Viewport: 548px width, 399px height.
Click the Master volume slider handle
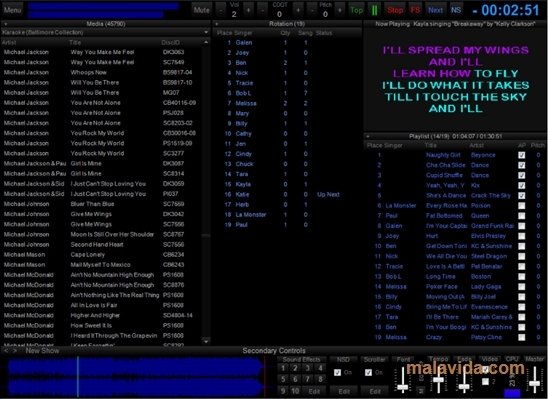point(535,383)
